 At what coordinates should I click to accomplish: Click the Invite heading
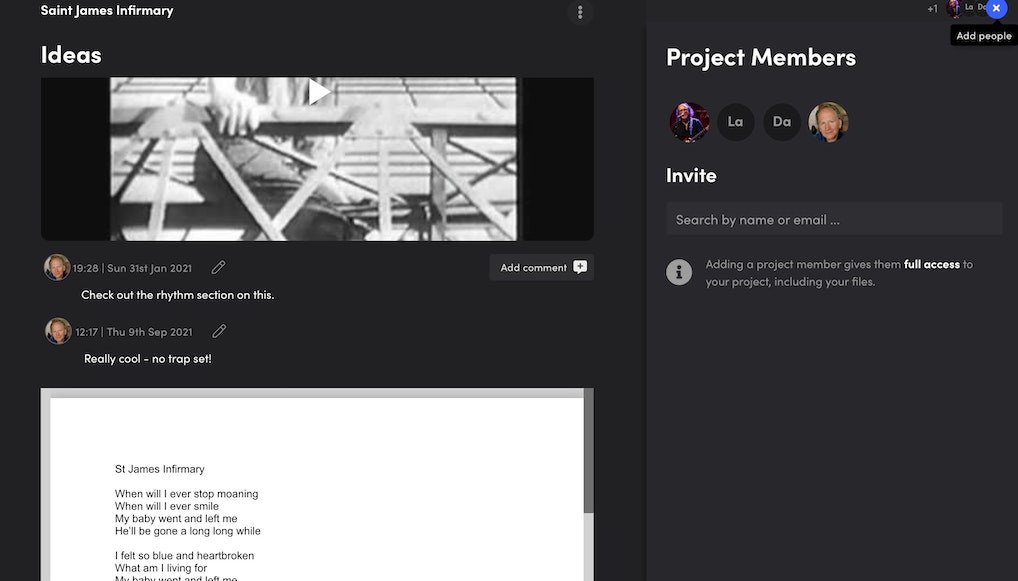(691, 175)
